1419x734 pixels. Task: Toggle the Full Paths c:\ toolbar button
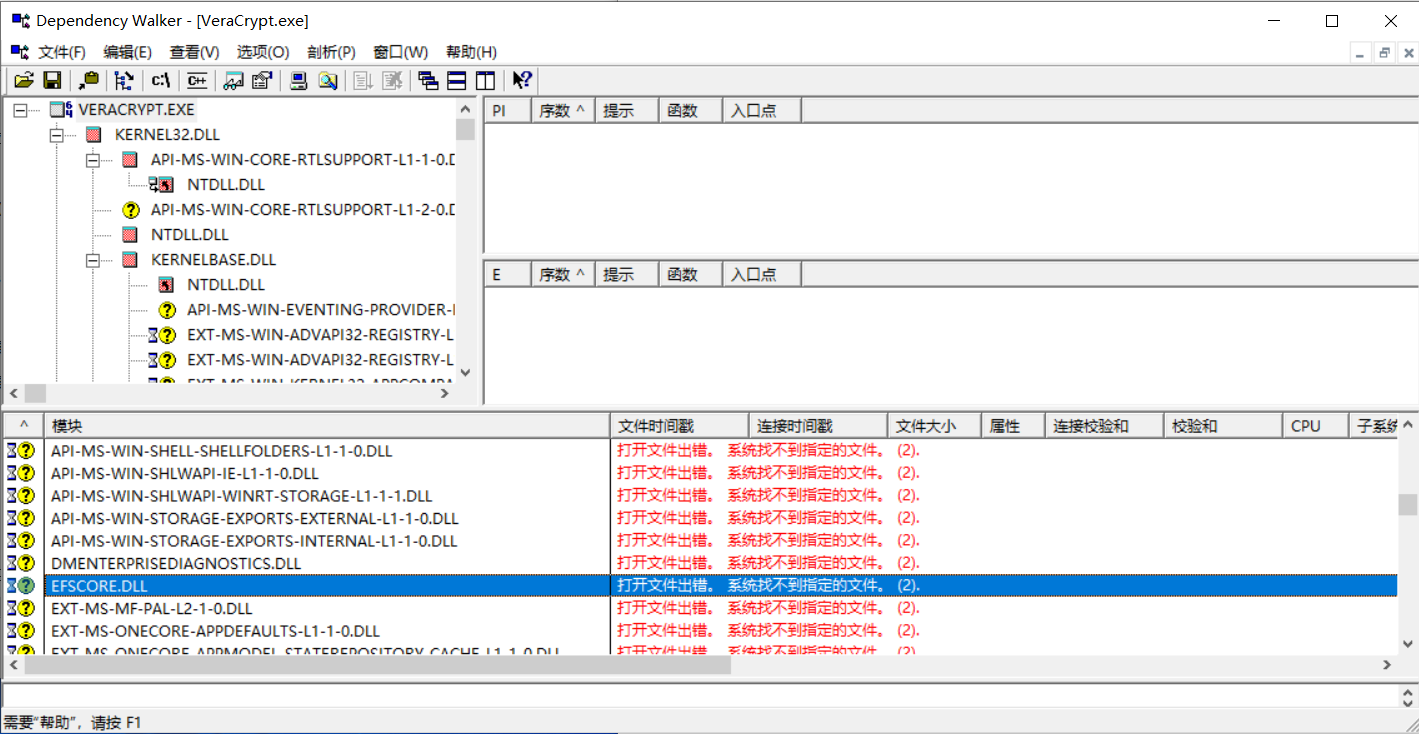click(161, 81)
